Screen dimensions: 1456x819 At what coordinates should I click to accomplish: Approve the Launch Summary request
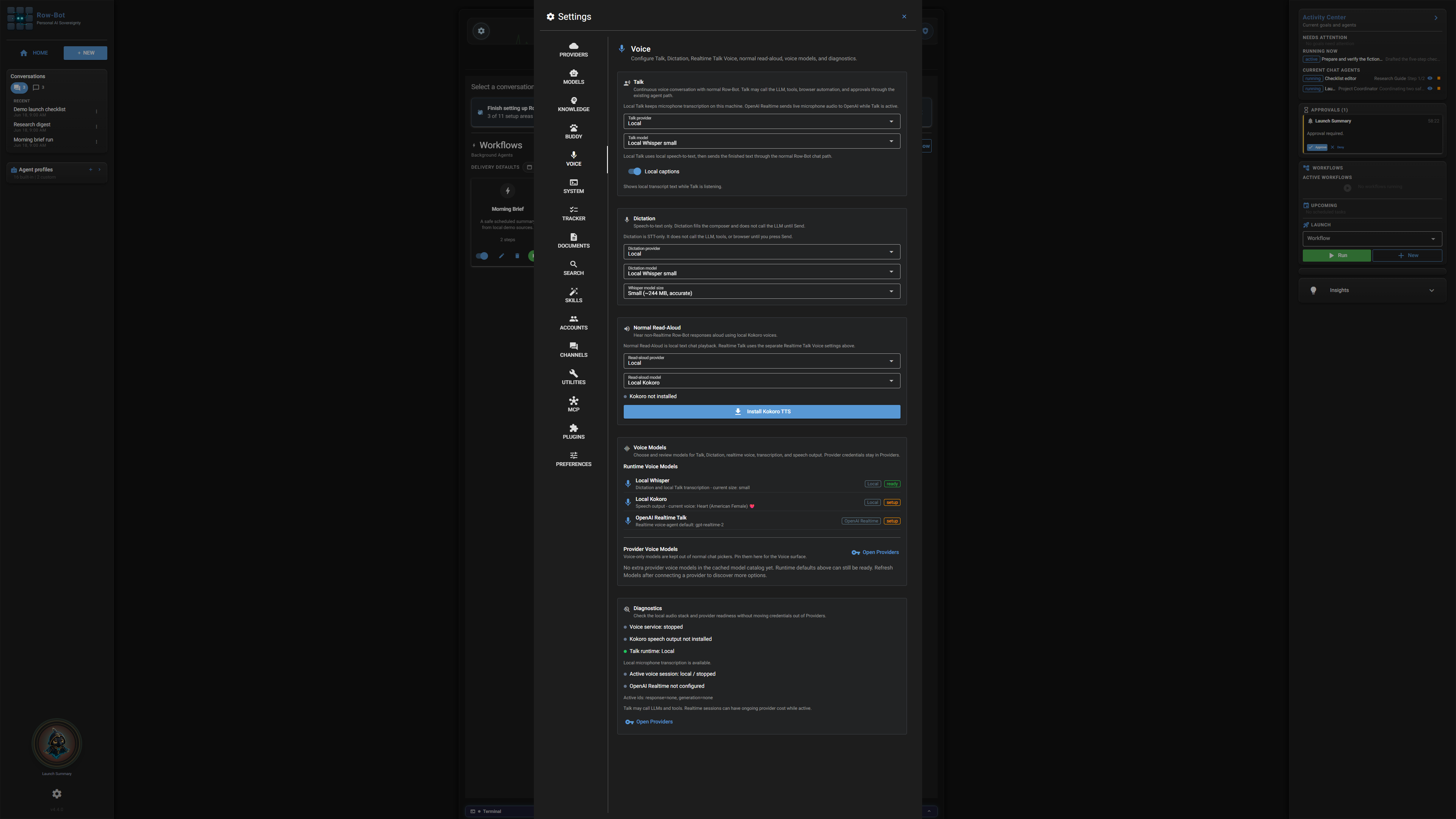(1317, 147)
